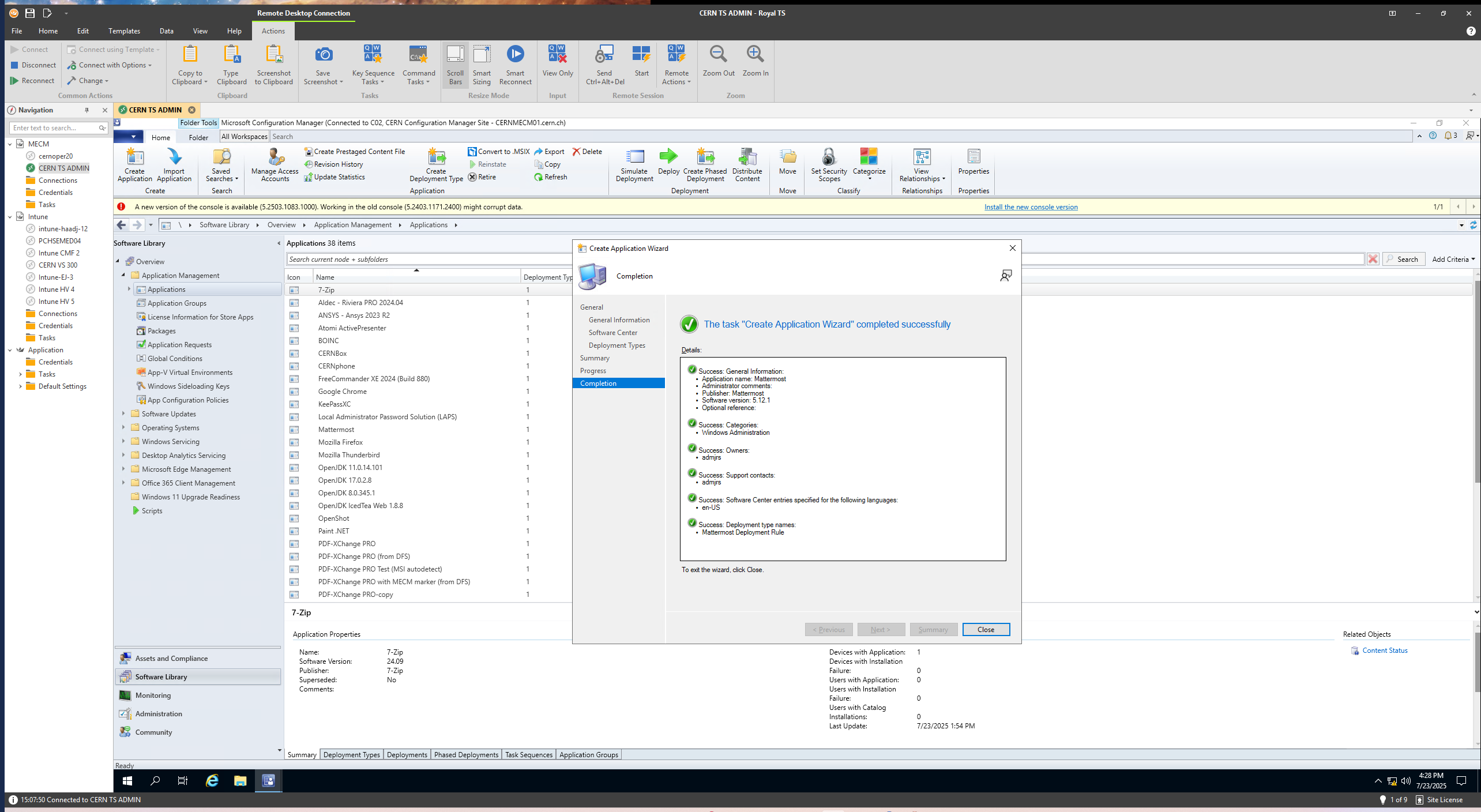The width and height of the screenshot is (1481, 812).
Task: Click Save Screenshot in Royal TS
Action: click(x=323, y=65)
